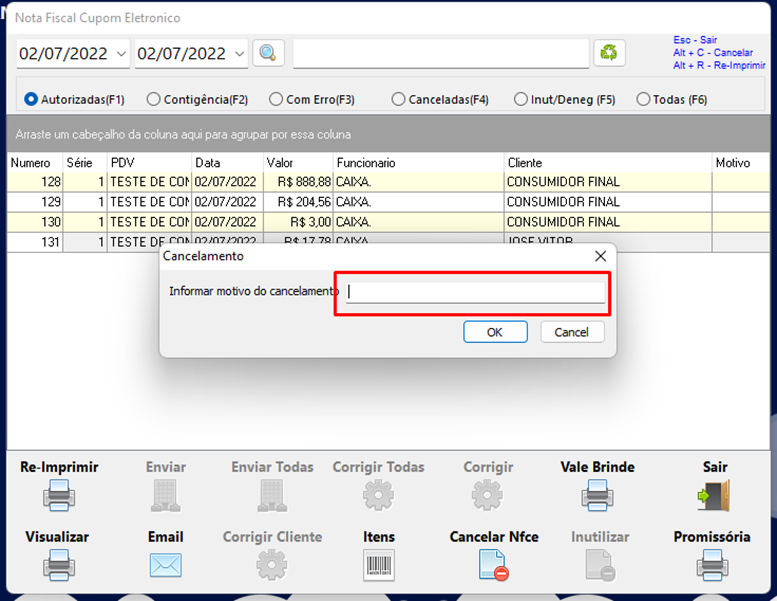
Task: Select the Canceladas(F4) radio button
Action: (x=398, y=100)
